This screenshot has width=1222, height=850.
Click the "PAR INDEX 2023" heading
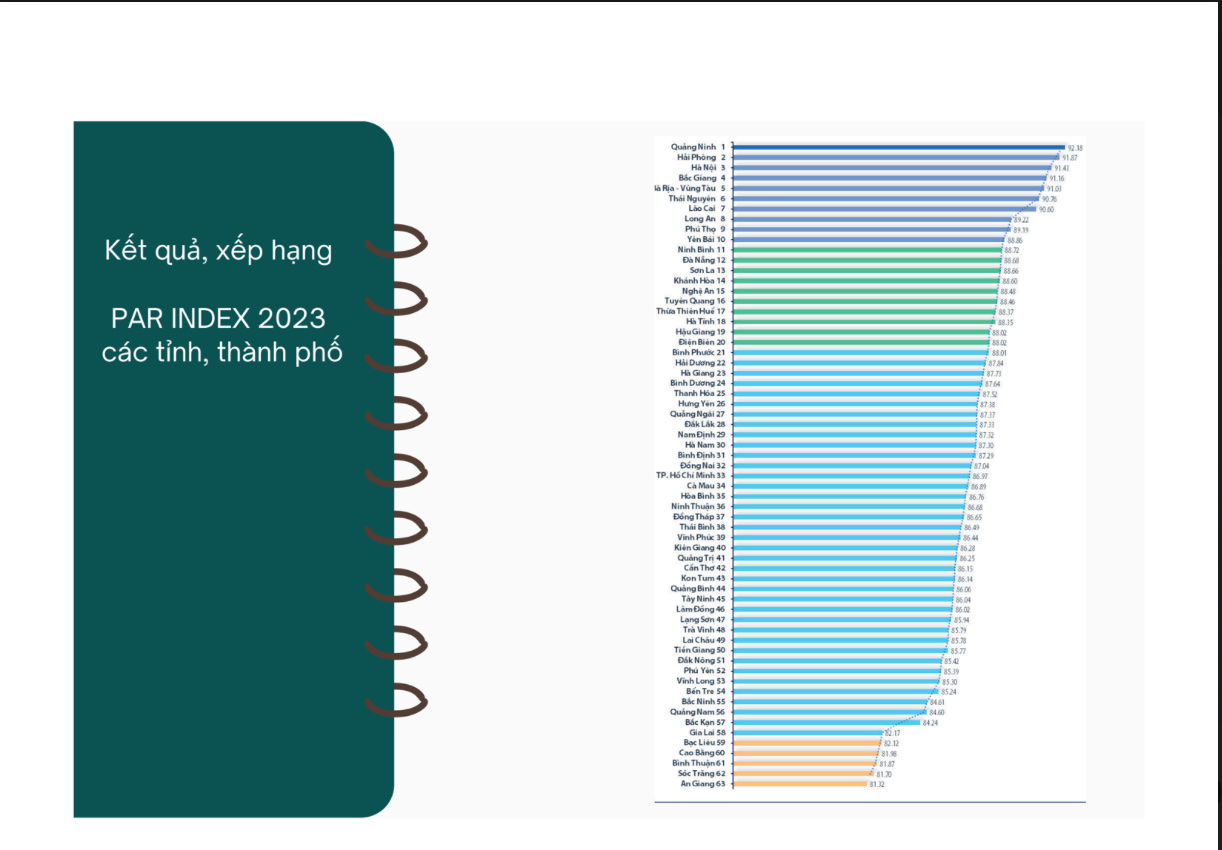[x=218, y=318]
